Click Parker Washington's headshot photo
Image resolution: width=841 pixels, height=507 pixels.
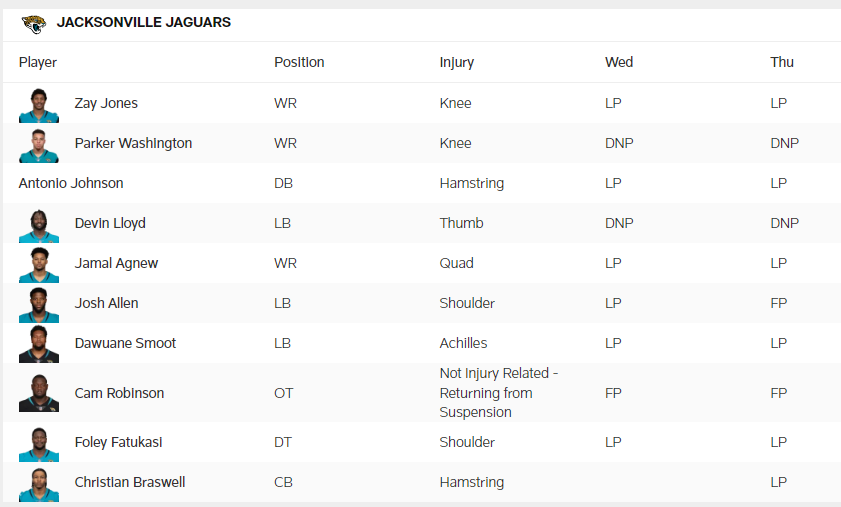(39, 145)
